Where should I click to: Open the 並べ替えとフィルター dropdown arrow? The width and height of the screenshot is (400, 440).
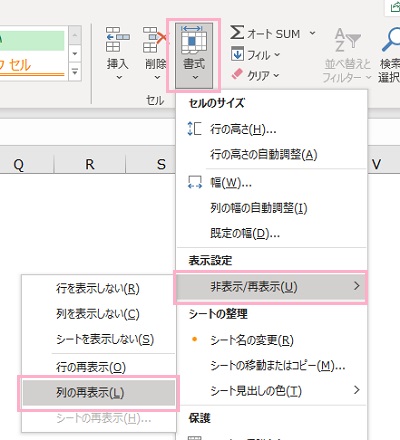368,77
